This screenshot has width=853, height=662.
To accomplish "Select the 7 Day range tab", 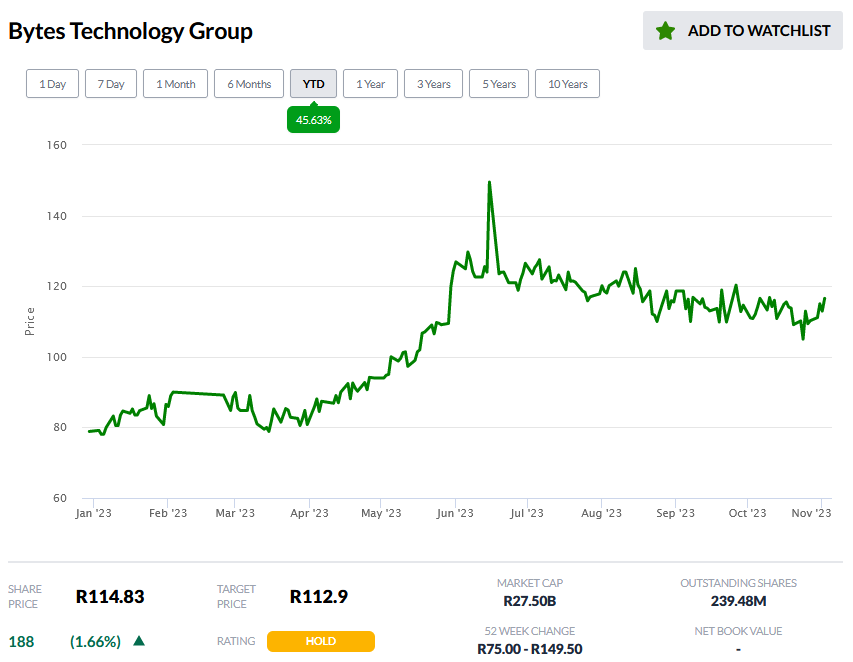I will [111, 84].
